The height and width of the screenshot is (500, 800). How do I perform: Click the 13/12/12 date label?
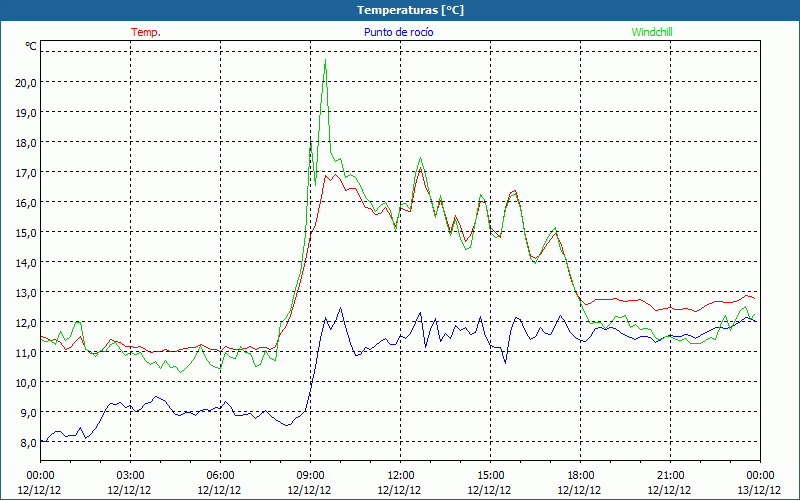[x=759, y=490]
